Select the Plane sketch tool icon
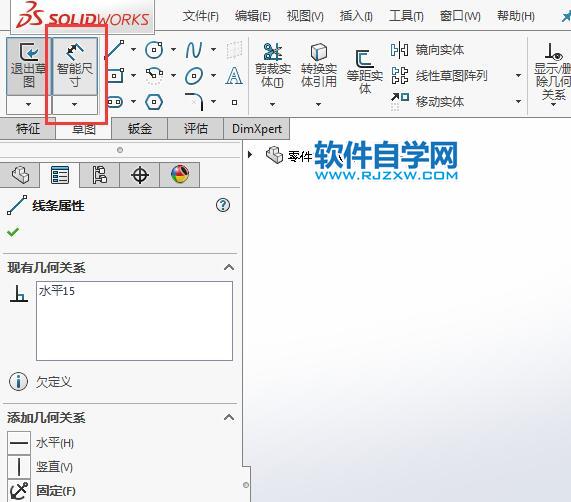The image size is (571, 502). tap(234, 50)
